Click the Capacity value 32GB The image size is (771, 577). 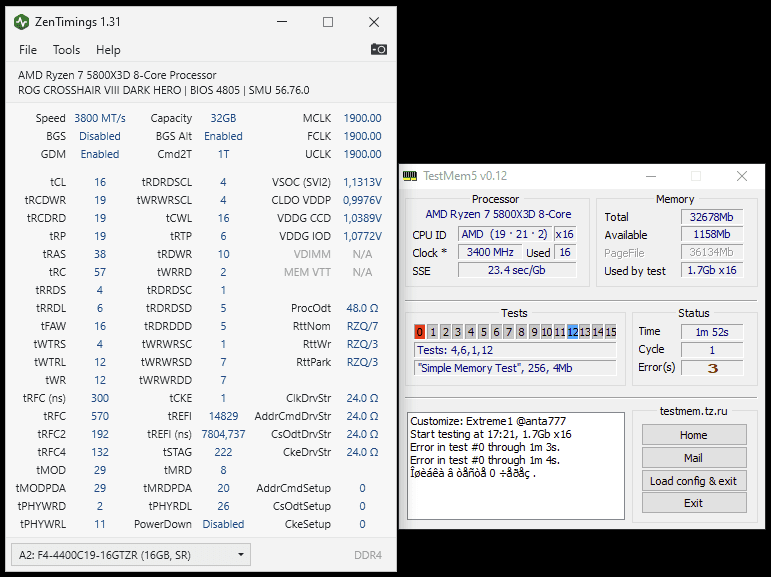pyautogui.click(x=223, y=118)
